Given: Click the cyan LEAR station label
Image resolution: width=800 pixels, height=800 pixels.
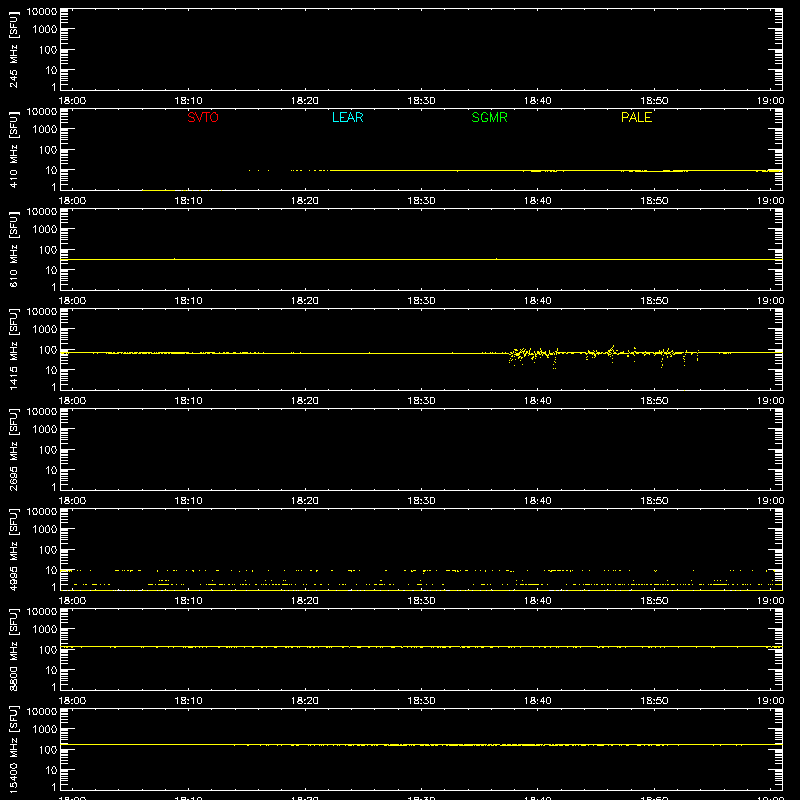Looking at the screenshot, I should pyautogui.click(x=347, y=117).
